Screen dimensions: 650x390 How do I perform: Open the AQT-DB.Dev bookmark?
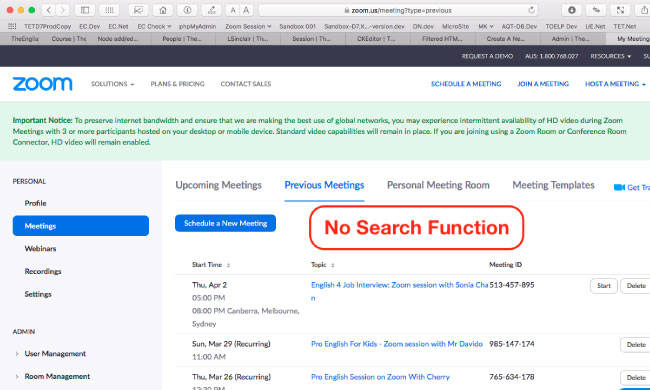pyautogui.click(x=519, y=26)
